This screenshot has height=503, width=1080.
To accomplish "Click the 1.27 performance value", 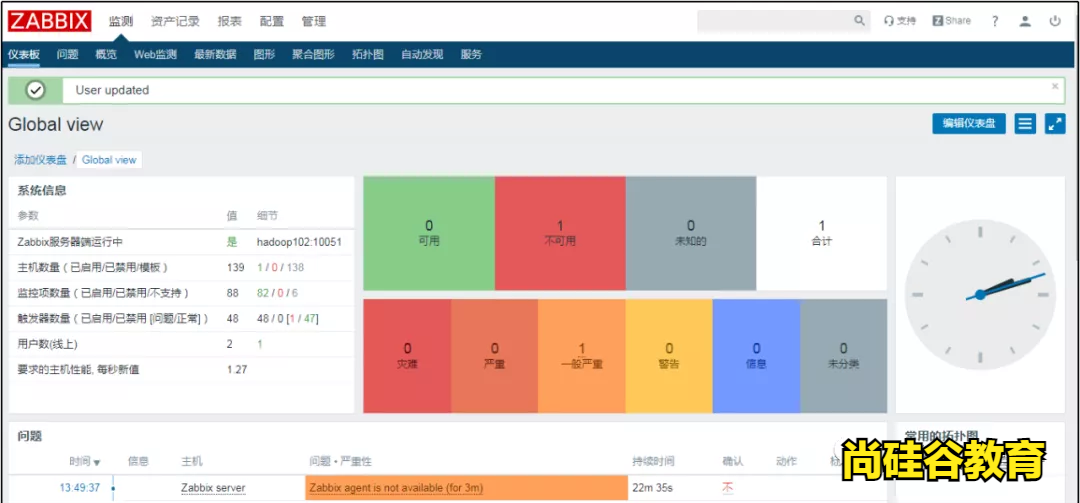I will [237, 369].
